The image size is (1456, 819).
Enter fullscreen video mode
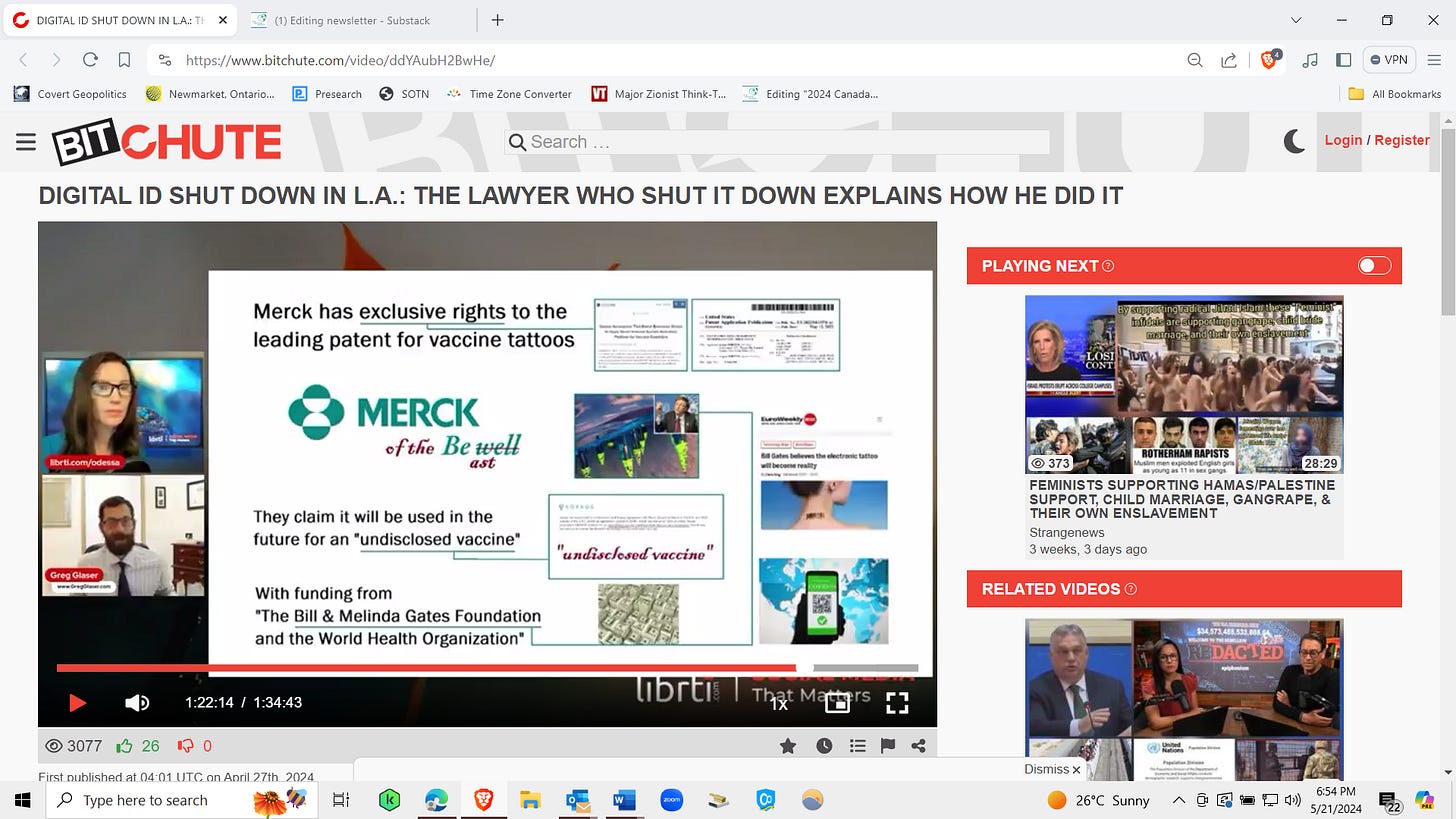pos(897,703)
